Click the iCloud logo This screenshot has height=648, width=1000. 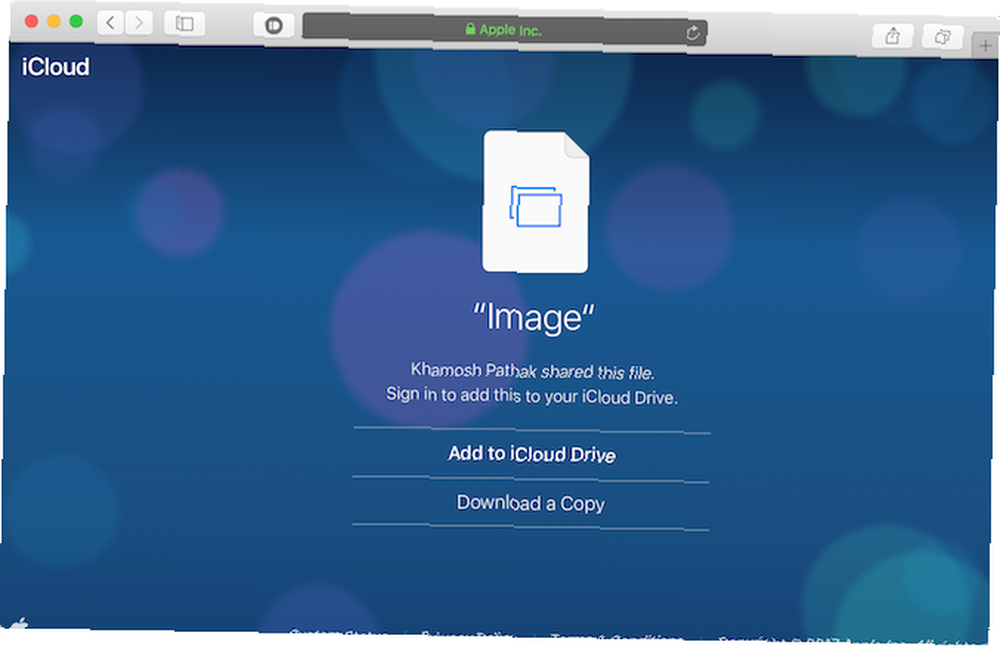55,67
